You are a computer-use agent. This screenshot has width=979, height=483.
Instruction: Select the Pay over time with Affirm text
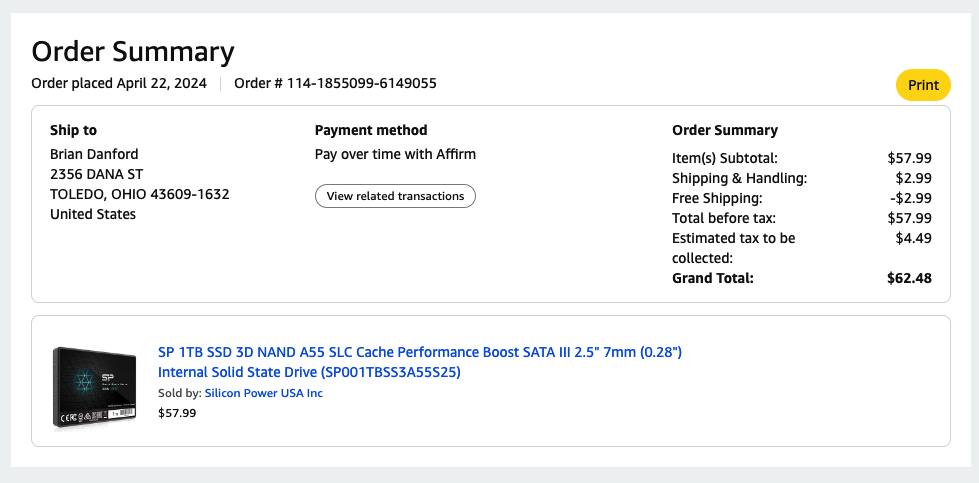(395, 154)
